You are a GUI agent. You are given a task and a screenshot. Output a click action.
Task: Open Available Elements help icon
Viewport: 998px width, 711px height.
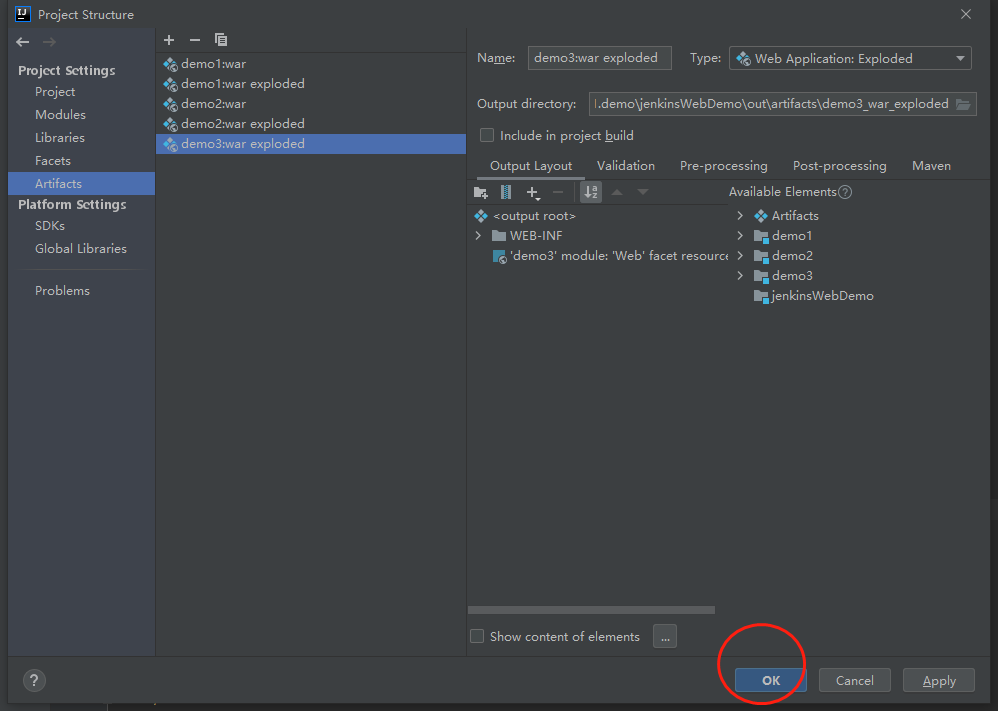click(845, 192)
